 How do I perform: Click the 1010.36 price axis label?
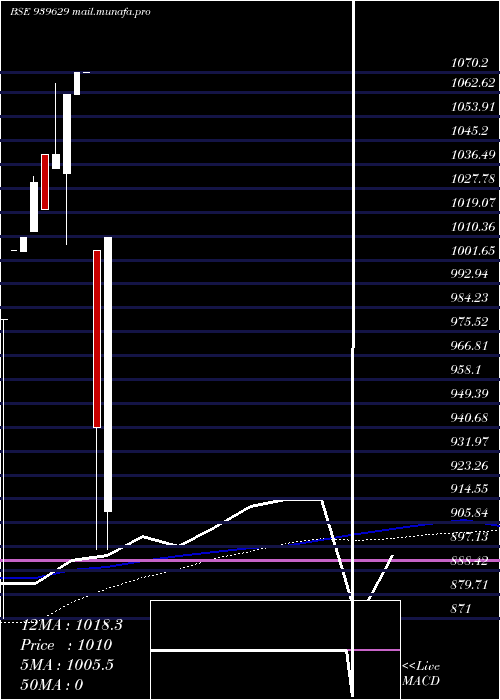point(473,227)
